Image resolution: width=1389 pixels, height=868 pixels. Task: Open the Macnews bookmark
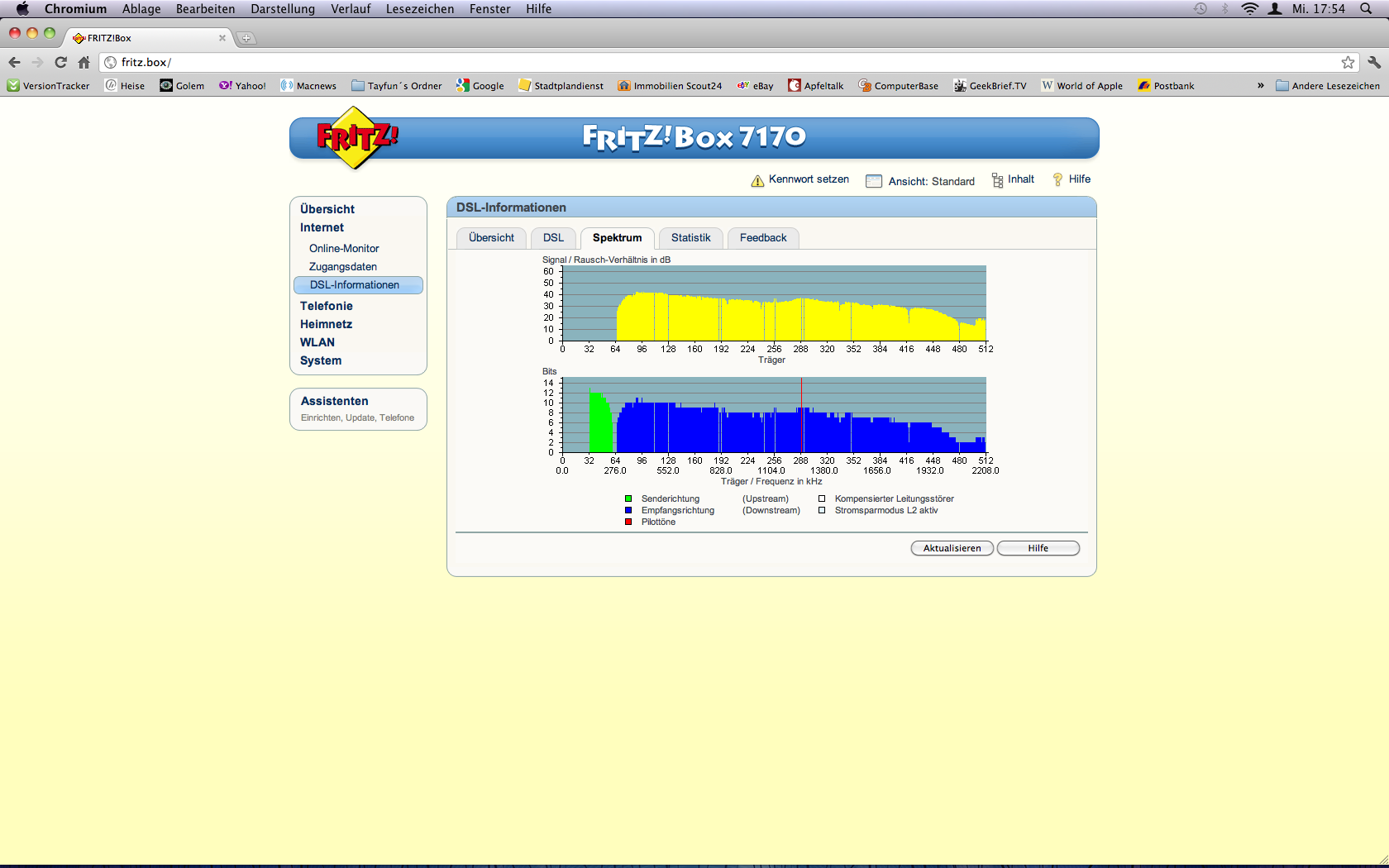[x=308, y=86]
